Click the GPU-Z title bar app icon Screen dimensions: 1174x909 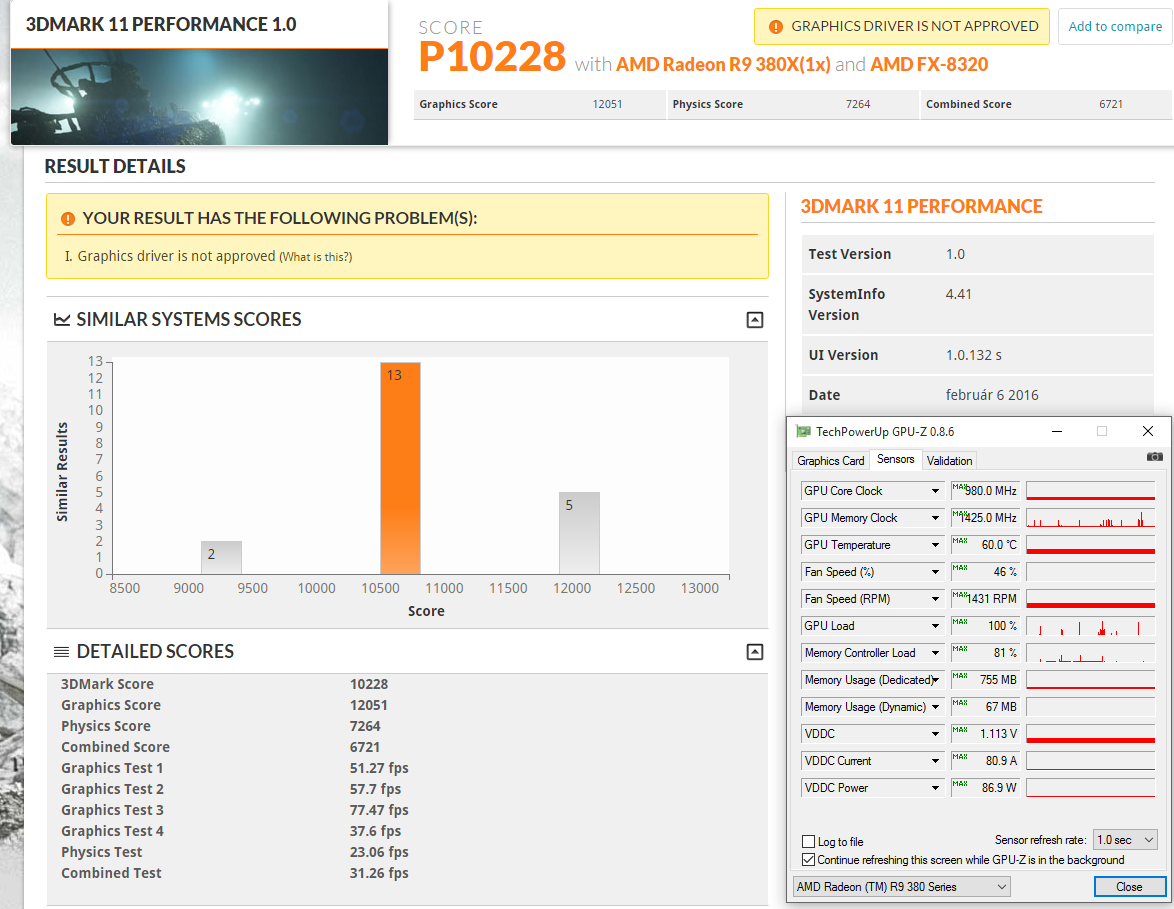click(803, 431)
